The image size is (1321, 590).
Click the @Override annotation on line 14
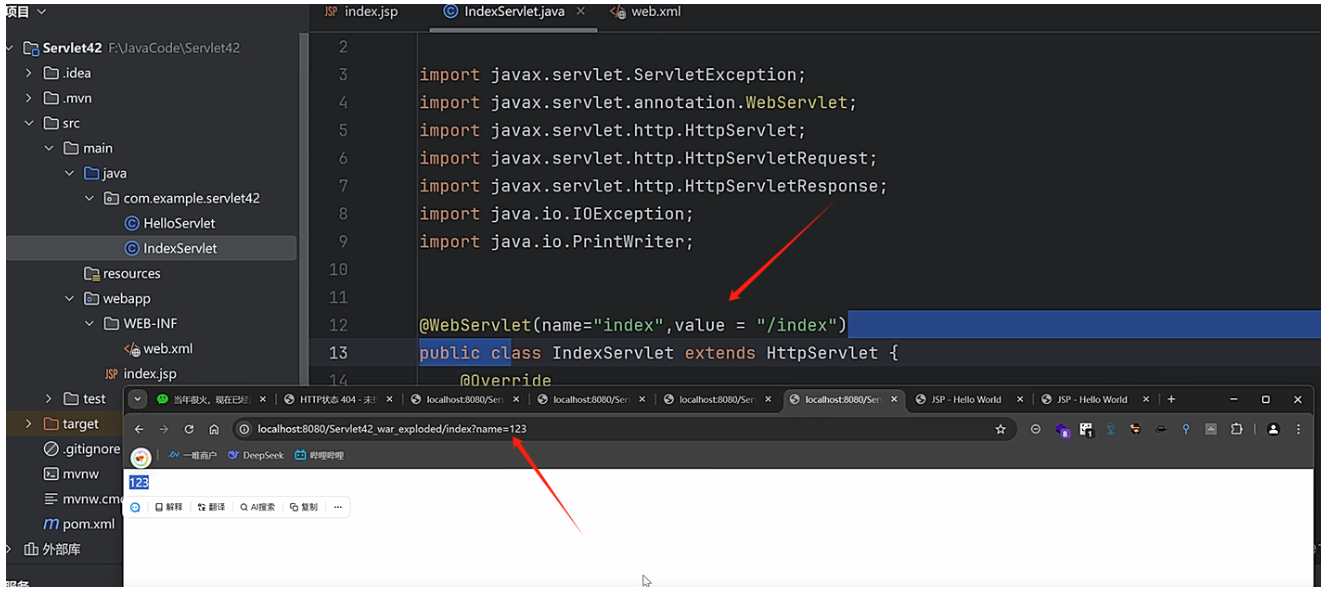click(505, 381)
